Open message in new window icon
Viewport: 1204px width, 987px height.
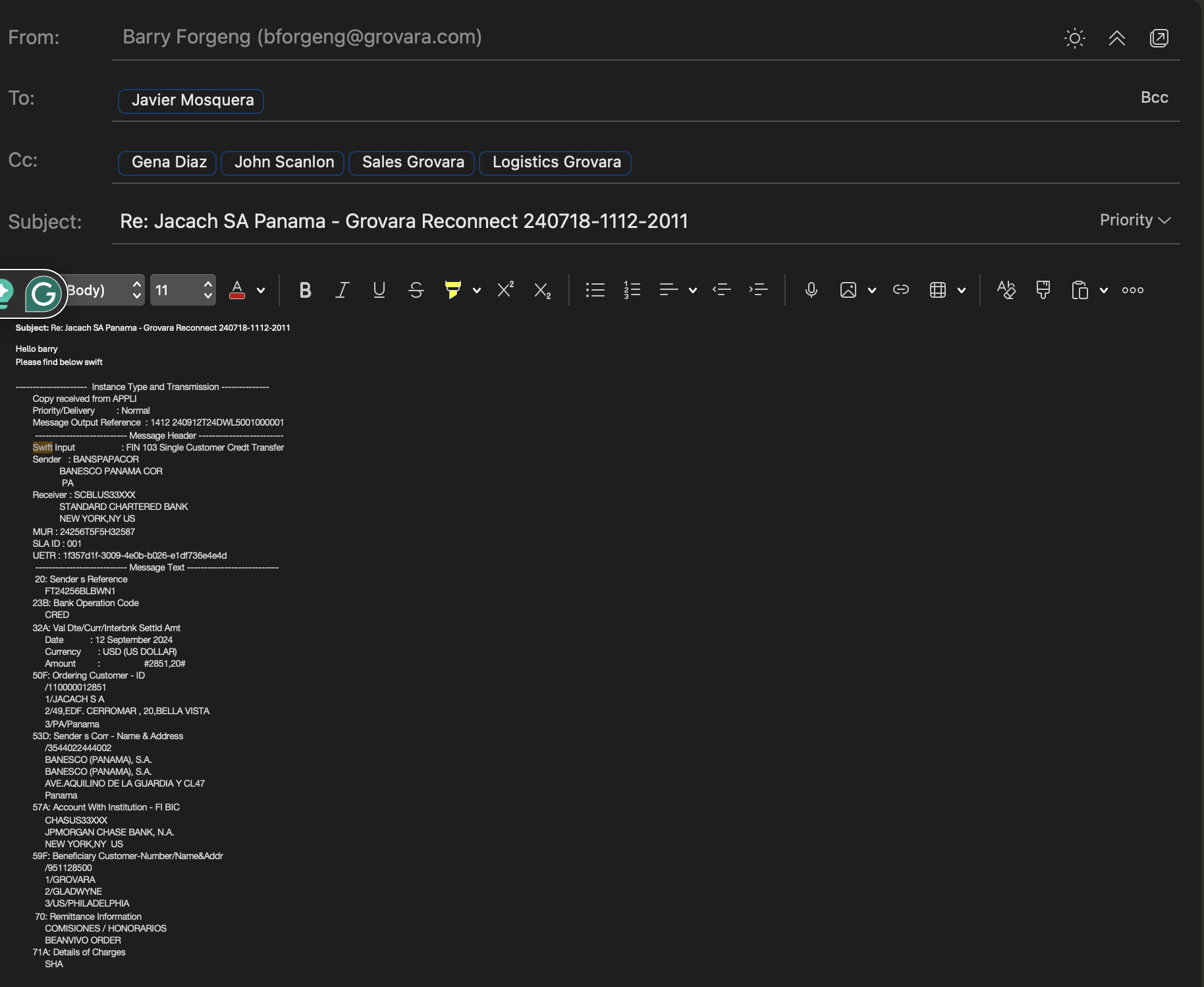click(x=1159, y=38)
